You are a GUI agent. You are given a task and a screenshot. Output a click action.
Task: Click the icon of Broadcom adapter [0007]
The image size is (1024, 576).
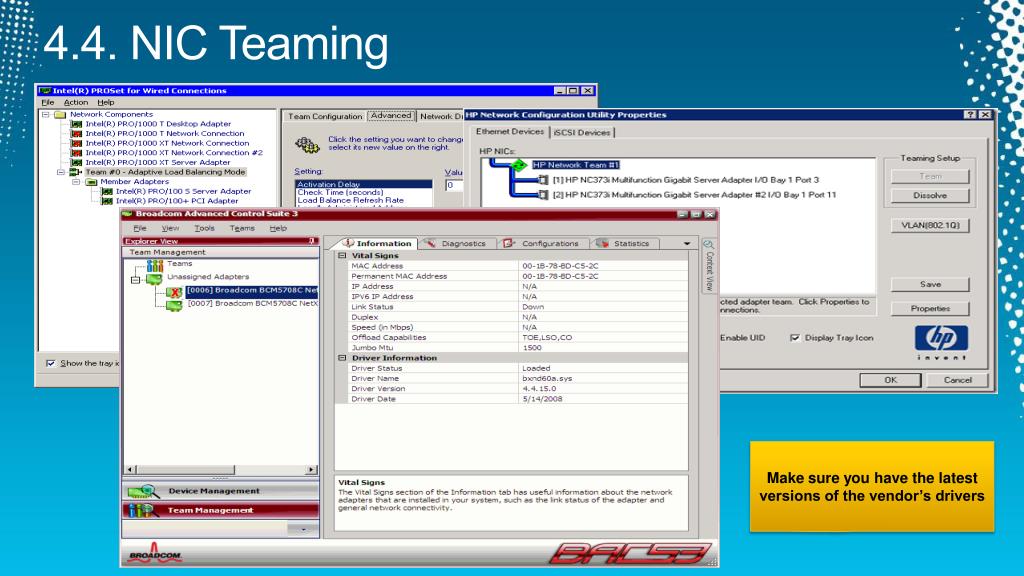point(174,305)
